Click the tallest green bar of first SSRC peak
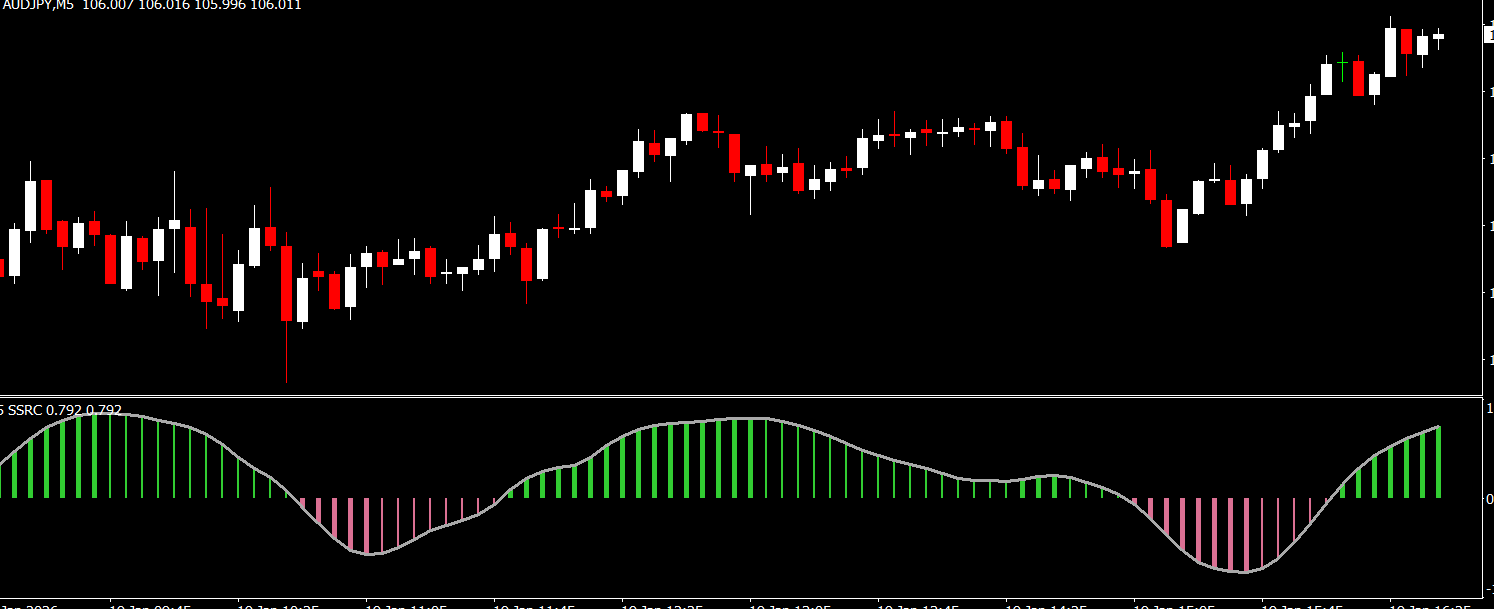Image resolution: width=1494 pixels, height=609 pixels. click(x=94, y=455)
